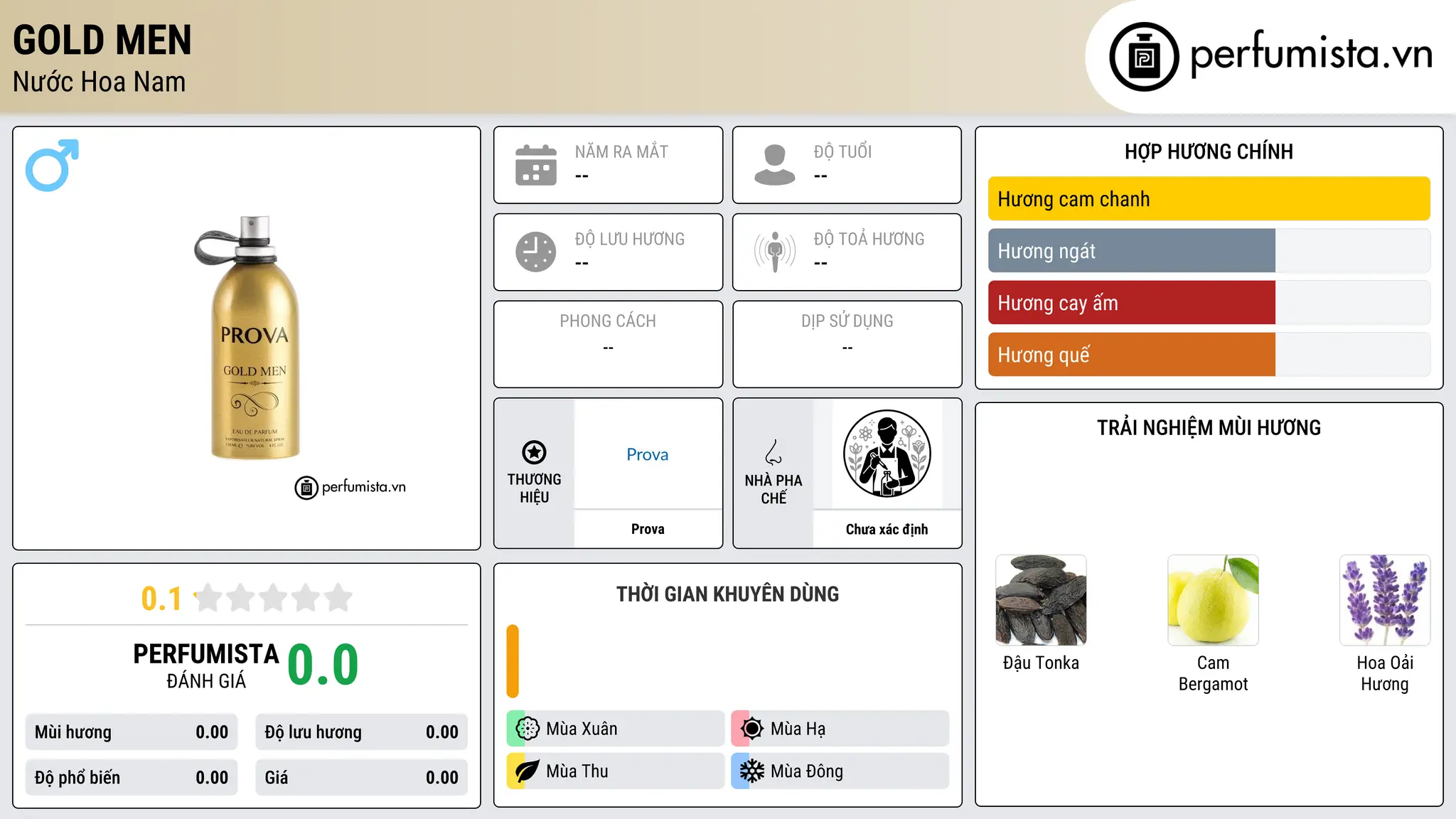Click the Giá score row
Image resolution: width=1456 pixels, height=819 pixels.
pos(361,778)
